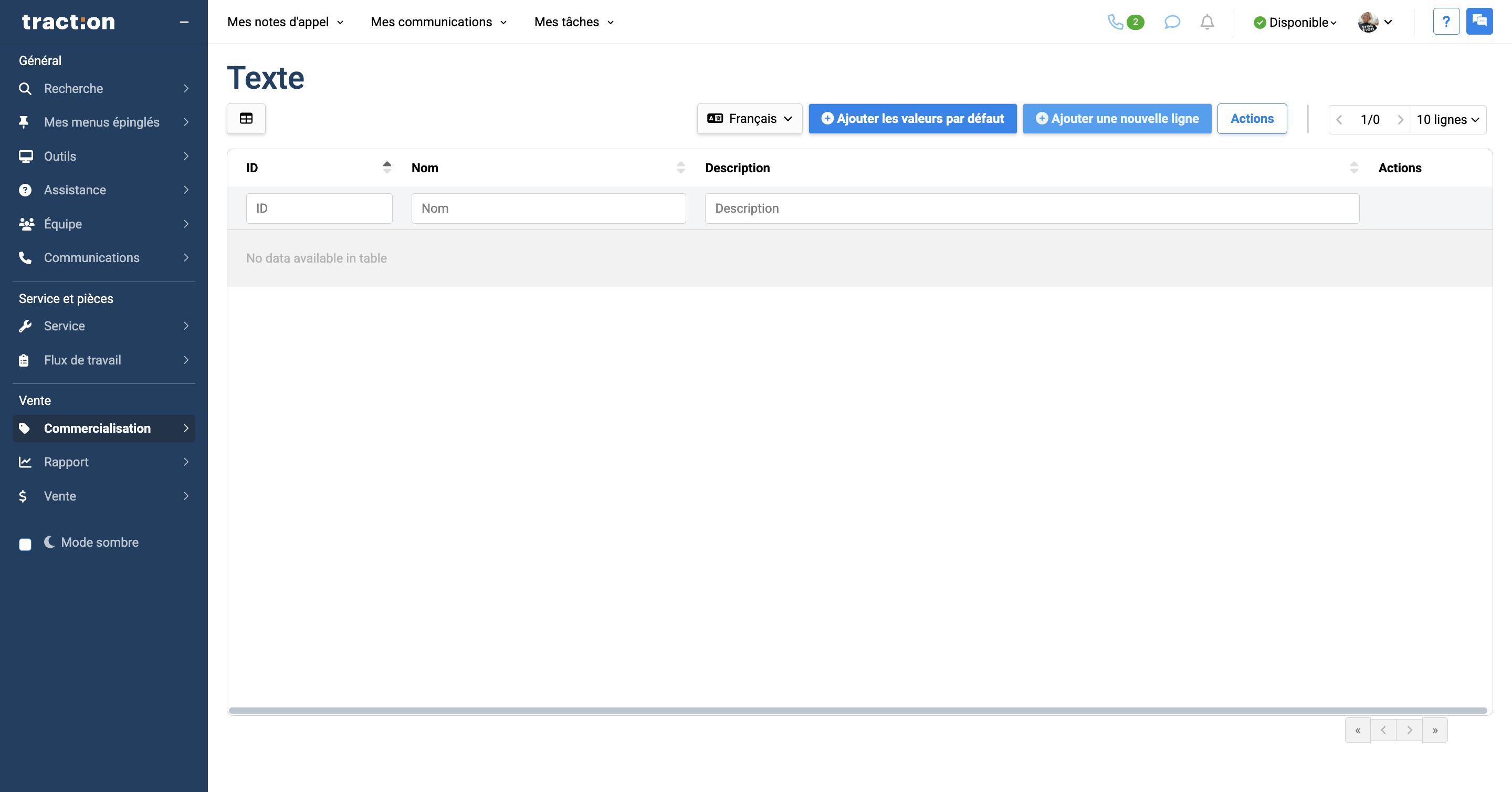Screen dimensions: 1512x792
Task: Click the Ajouter une nouvelle ligne button
Action: [1116, 118]
